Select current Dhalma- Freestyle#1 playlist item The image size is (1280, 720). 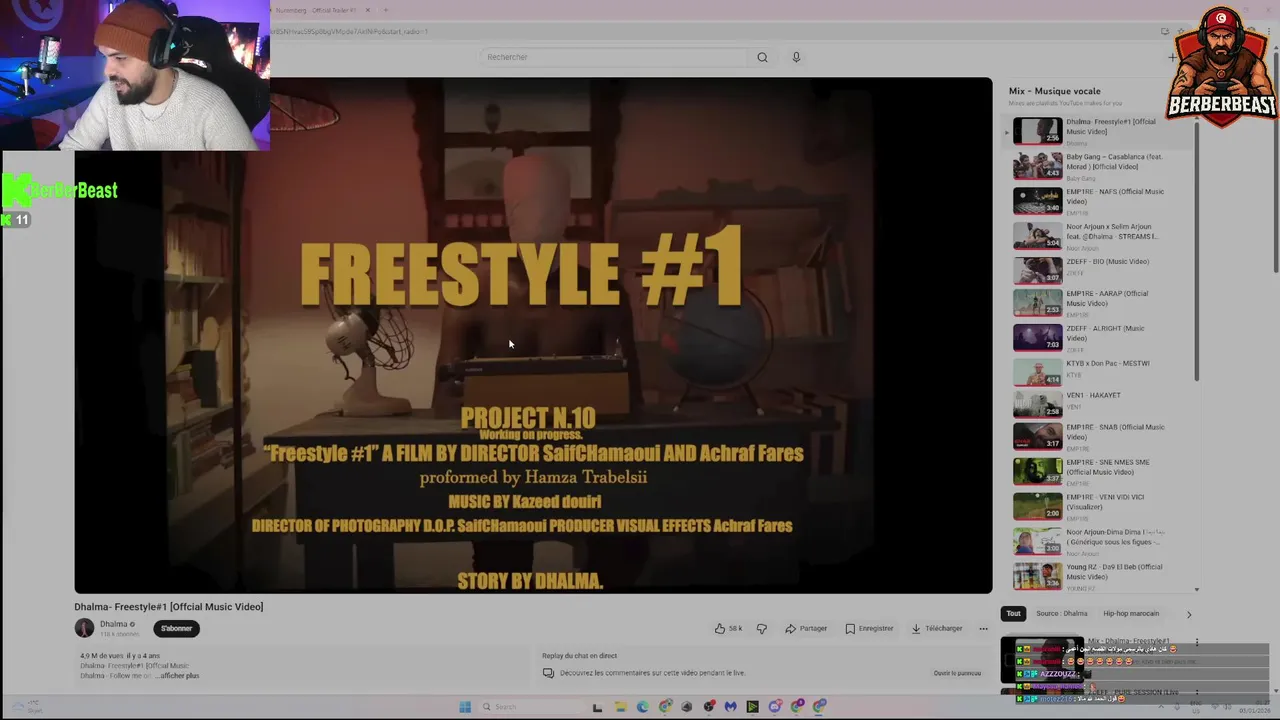point(1100,131)
